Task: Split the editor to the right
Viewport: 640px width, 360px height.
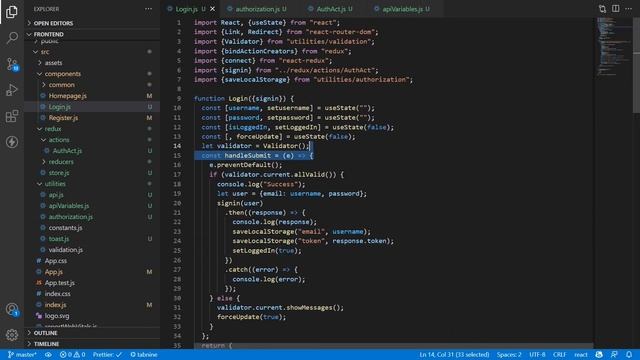Action: pos(616,9)
